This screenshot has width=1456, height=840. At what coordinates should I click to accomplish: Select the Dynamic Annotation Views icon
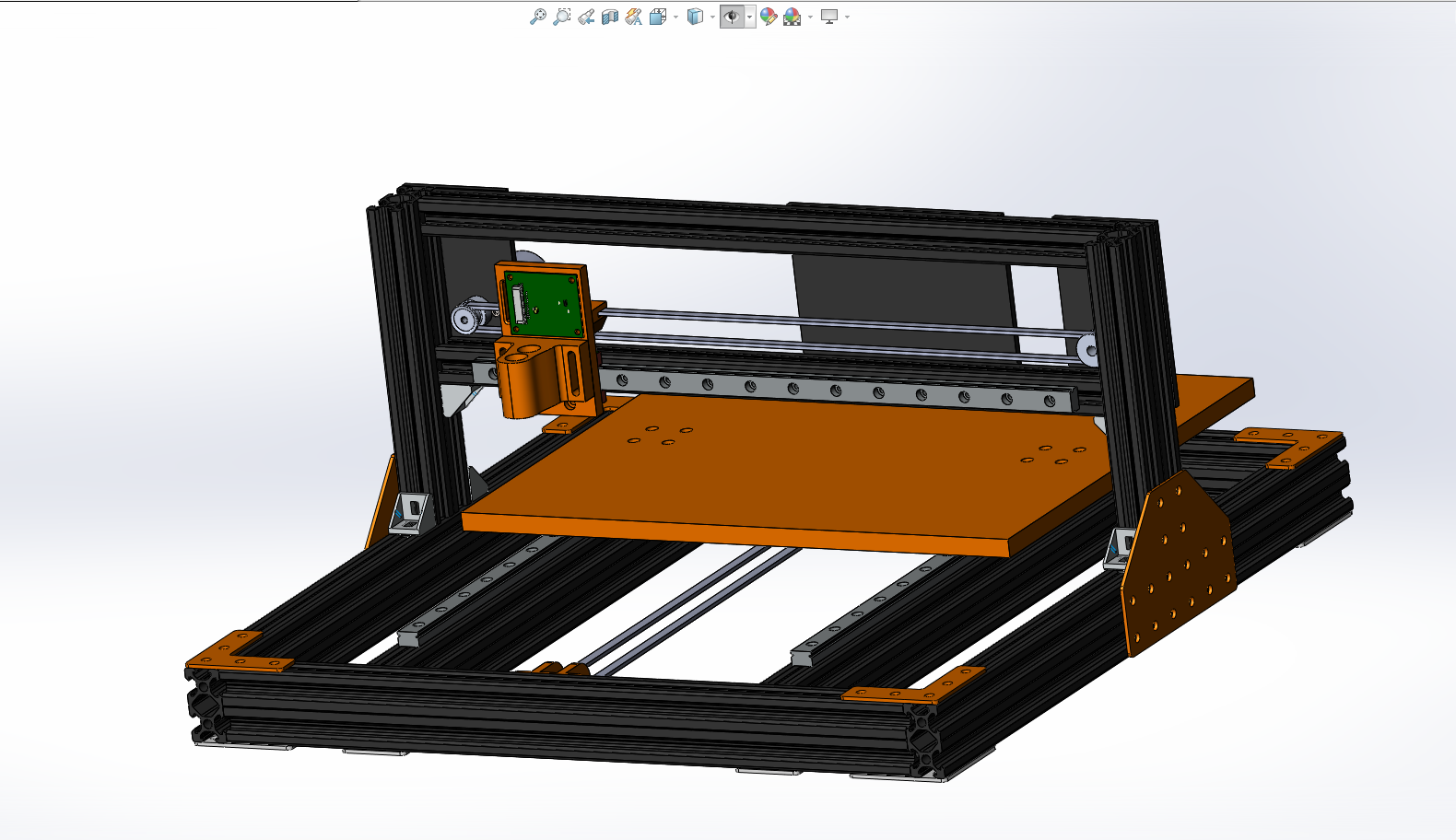tap(633, 17)
